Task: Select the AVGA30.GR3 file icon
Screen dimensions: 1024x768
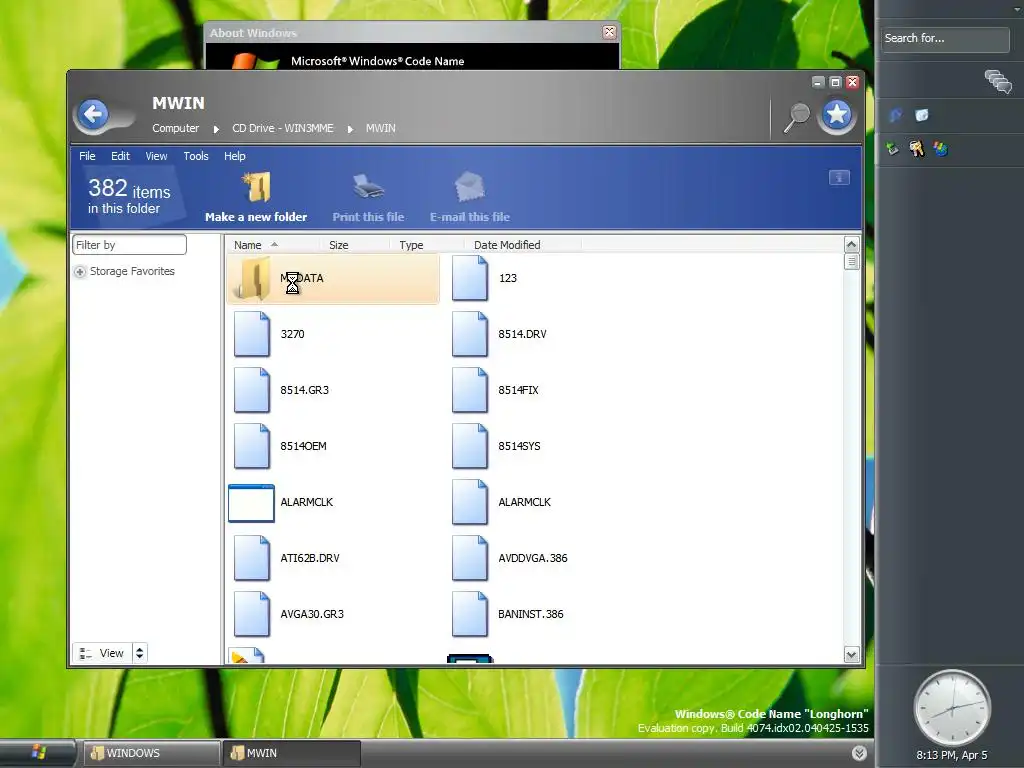Action: (252, 615)
